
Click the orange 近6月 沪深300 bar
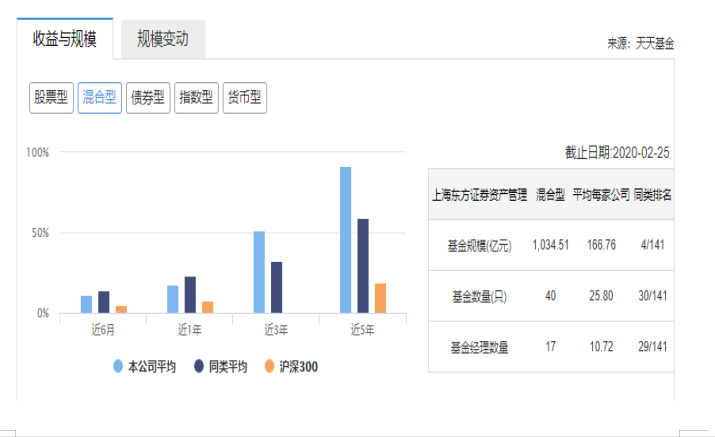pyautogui.click(x=121, y=309)
